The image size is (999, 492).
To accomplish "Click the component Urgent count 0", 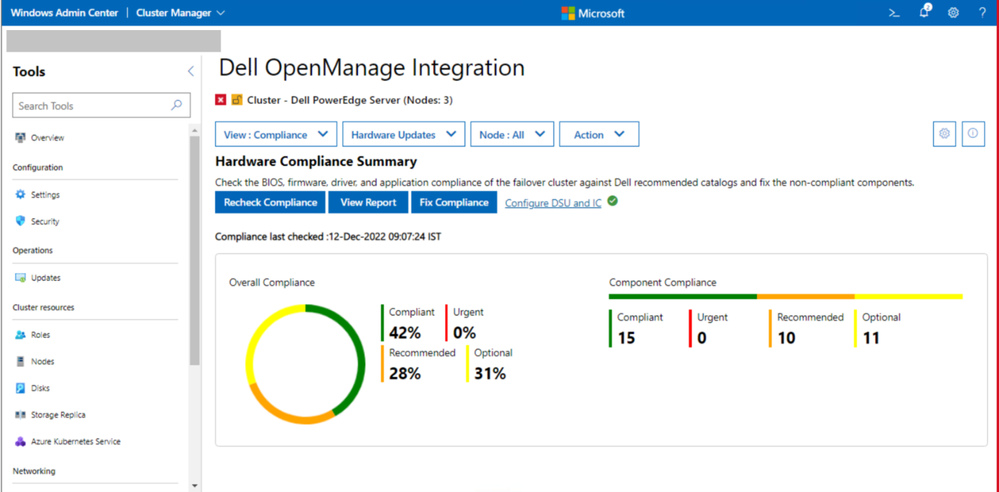I will 702,338.
